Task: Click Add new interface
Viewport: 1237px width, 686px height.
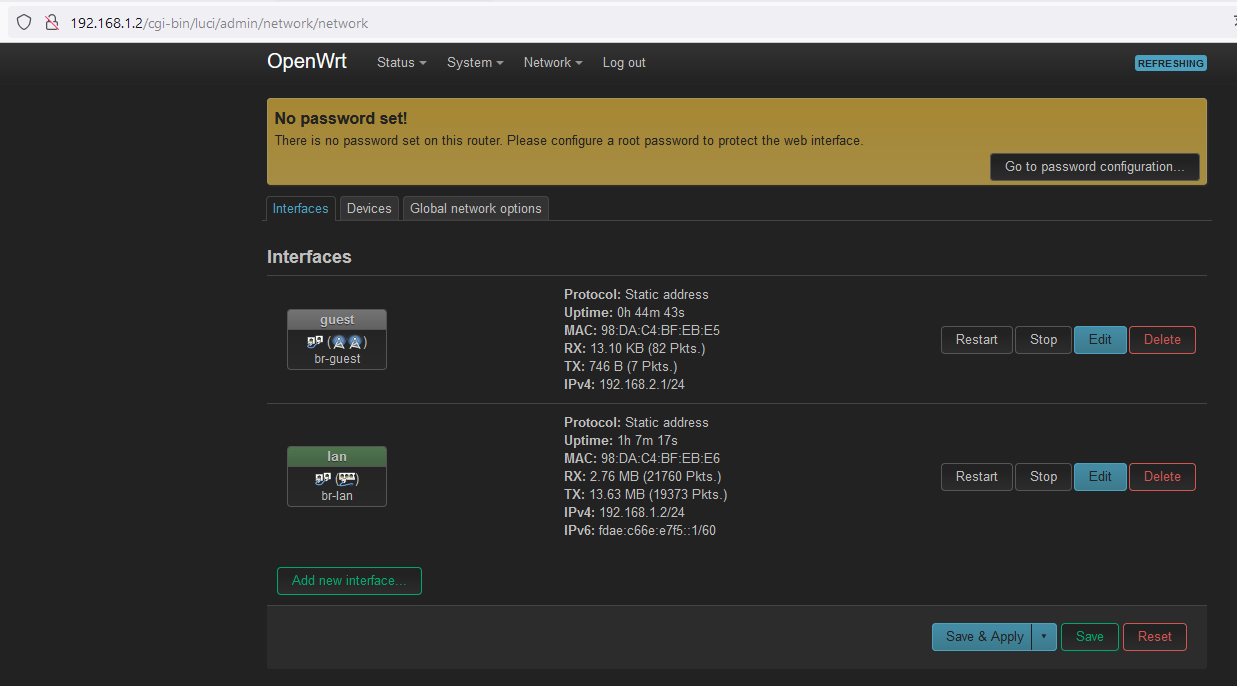Action: point(349,580)
